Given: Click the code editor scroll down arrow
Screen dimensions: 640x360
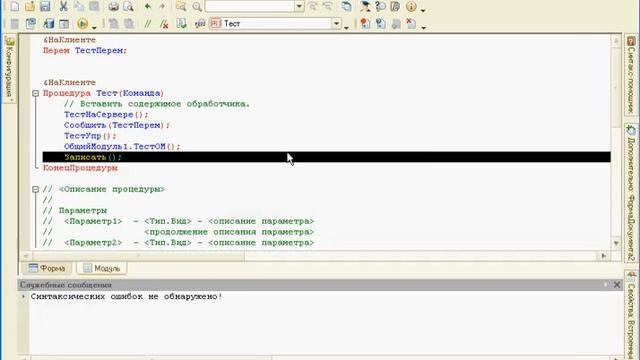Looking at the screenshot, I should point(616,243).
